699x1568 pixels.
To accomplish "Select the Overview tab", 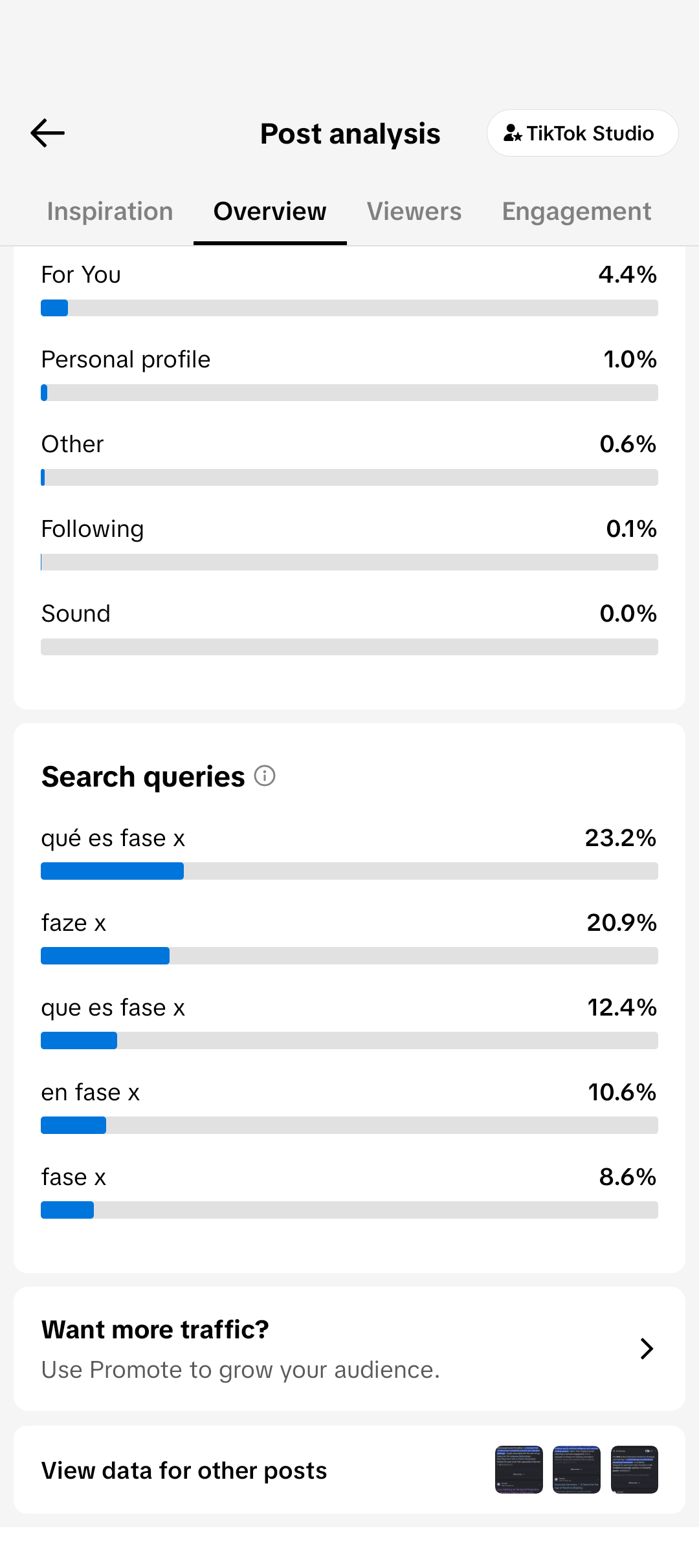I will tap(270, 212).
